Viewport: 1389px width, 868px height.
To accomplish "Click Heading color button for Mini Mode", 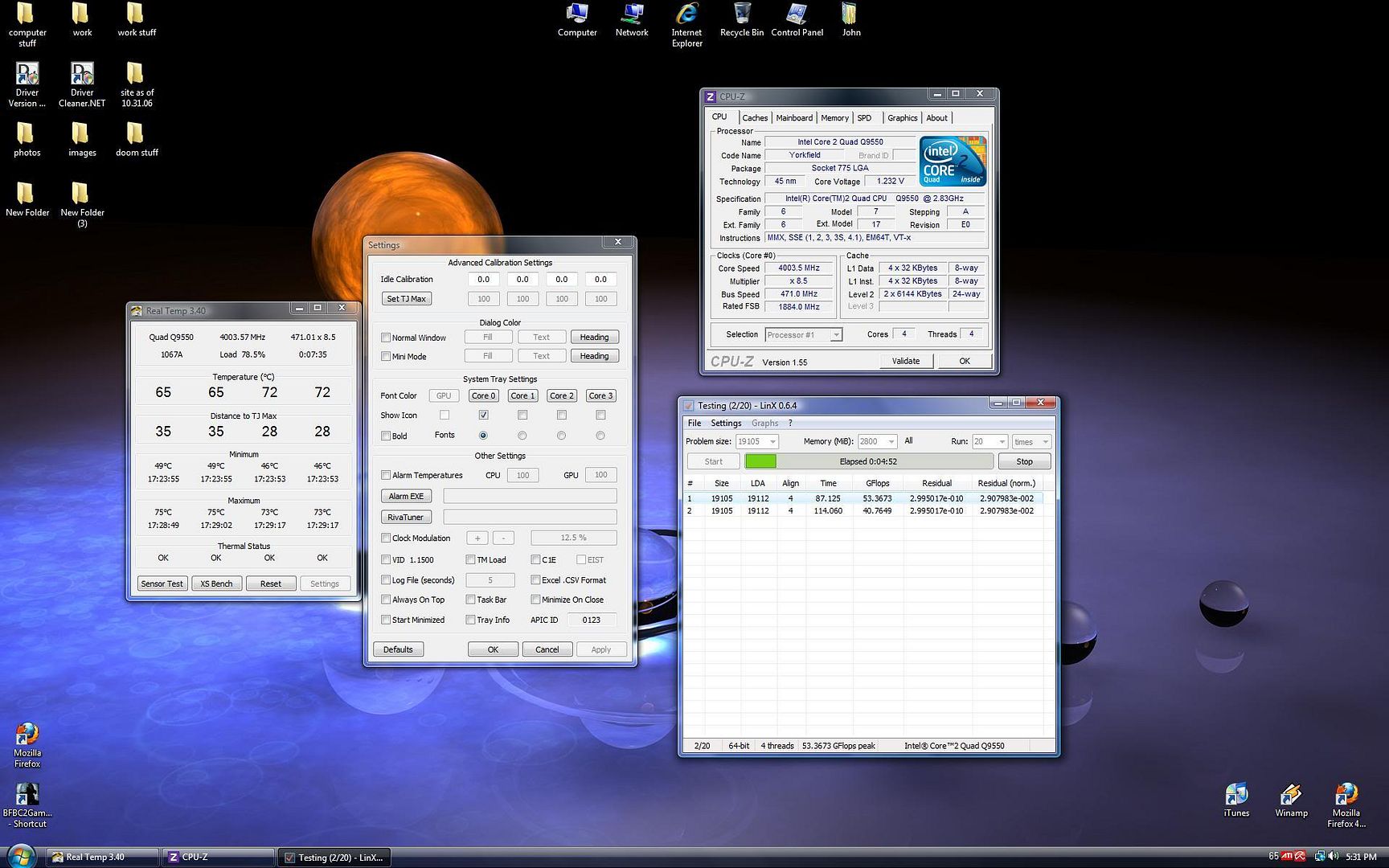I will [x=594, y=356].
